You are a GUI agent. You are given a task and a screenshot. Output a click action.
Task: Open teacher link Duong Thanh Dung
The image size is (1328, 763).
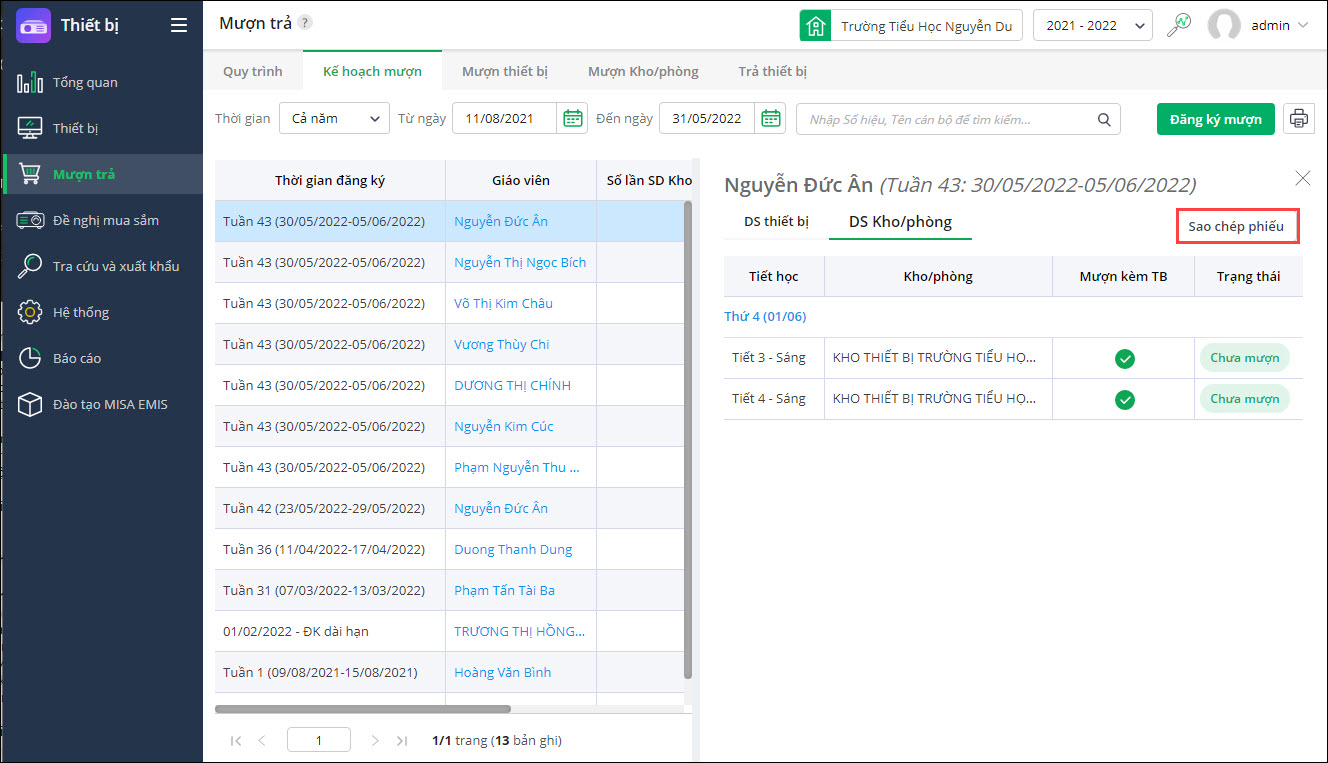(513, 549)
